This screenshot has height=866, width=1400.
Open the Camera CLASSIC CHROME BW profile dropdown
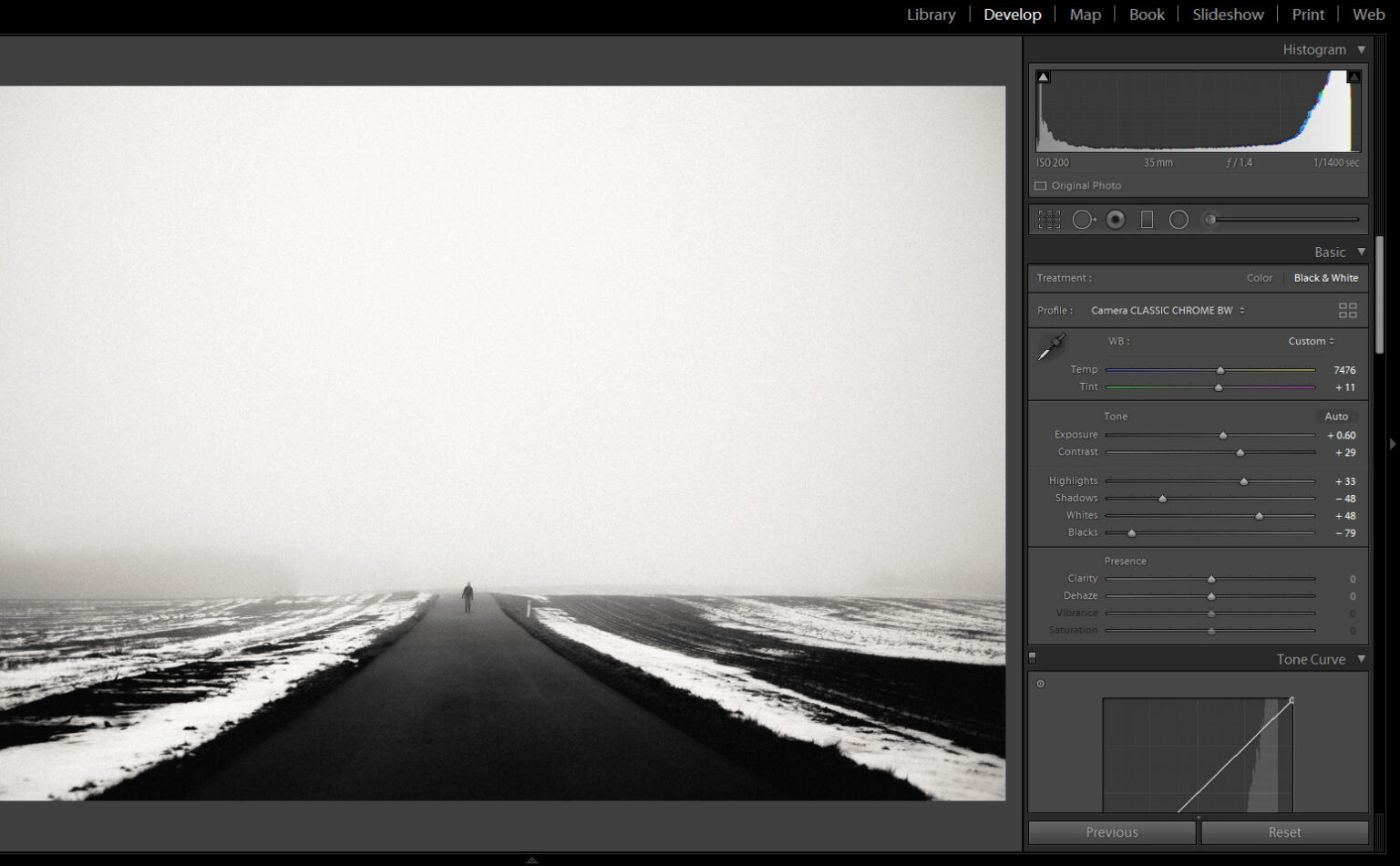(1167, 310)
